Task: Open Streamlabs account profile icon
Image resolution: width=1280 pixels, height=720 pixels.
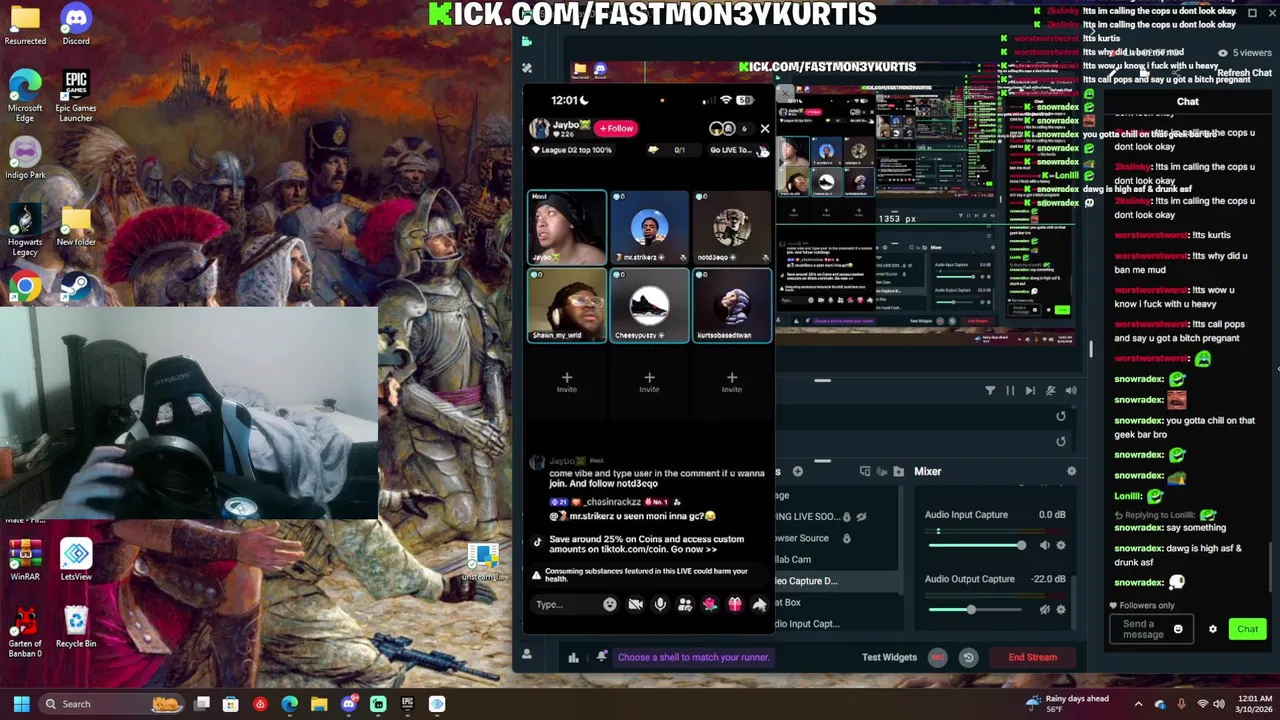Action: [x=527, y=654]
